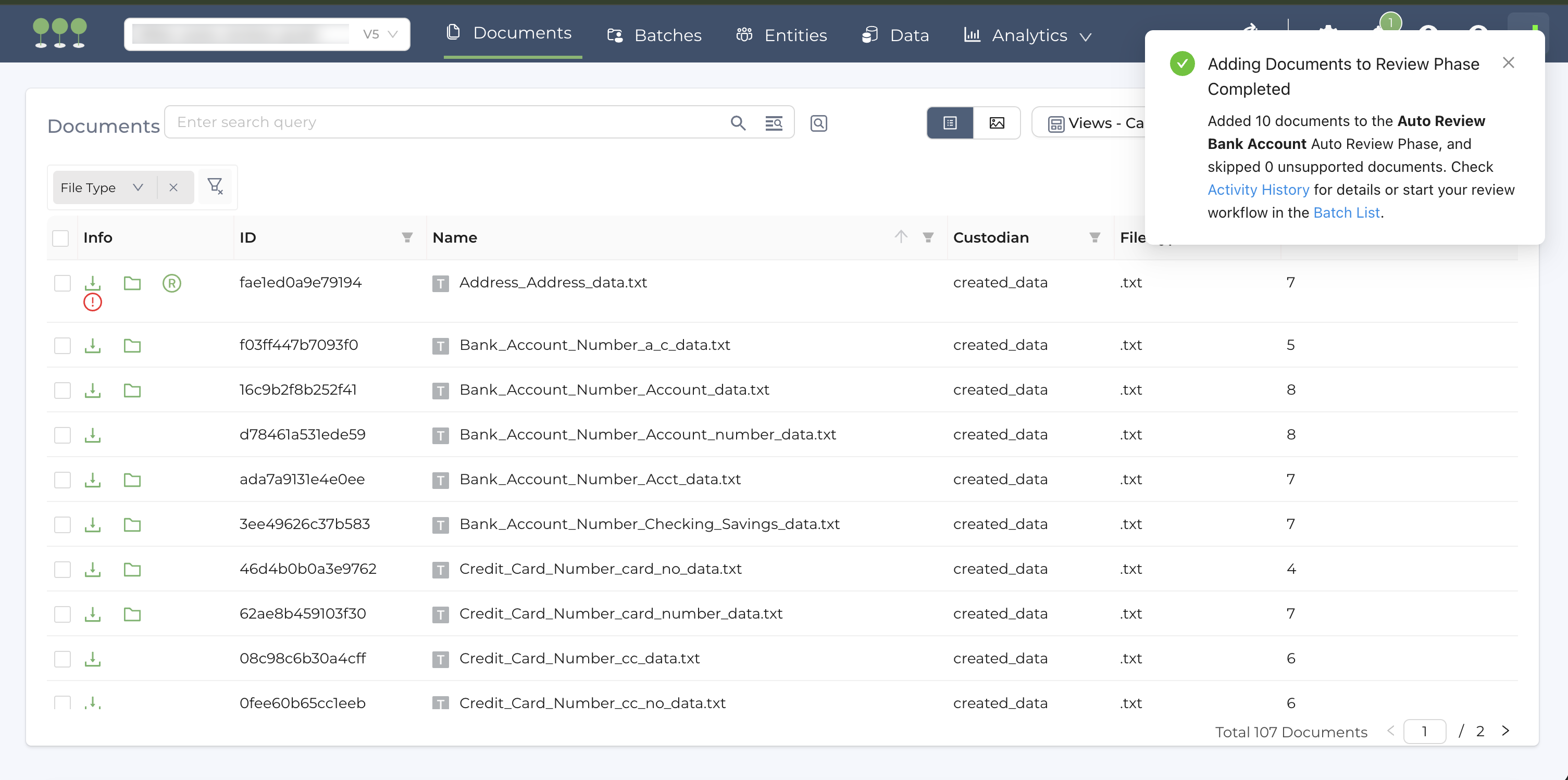Expand the Analytics menu chevron
Viewport: 1568px width, 780px height.
[x=1085, y=37]
